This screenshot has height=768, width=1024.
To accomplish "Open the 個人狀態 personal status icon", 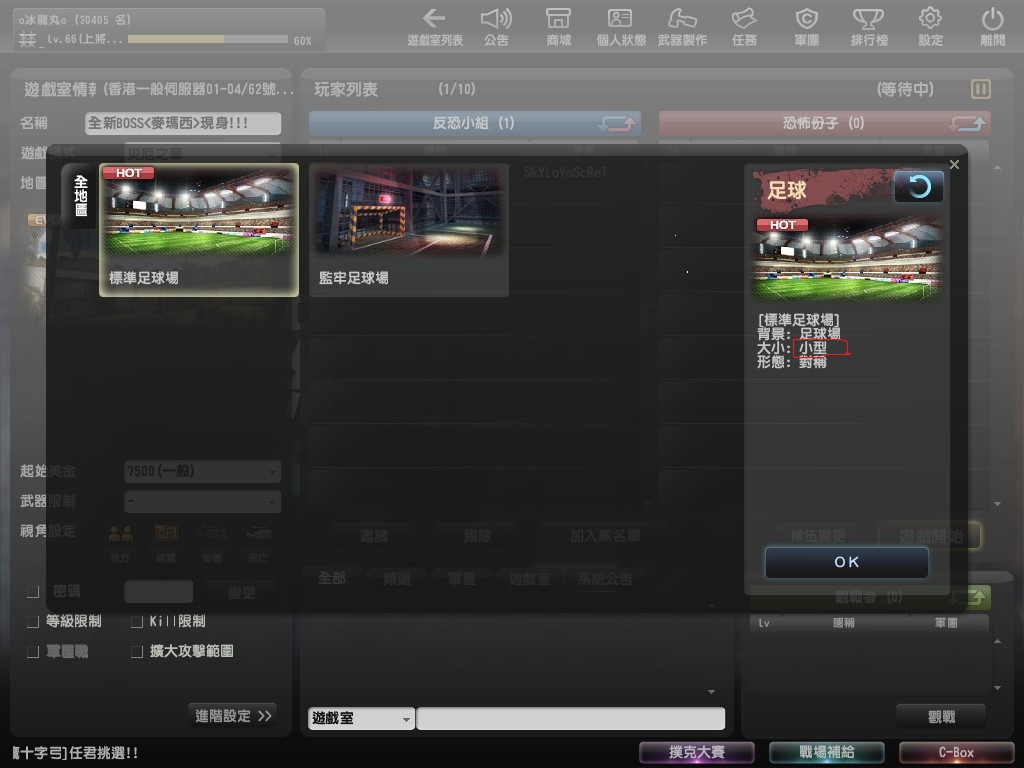I will 620,20.
